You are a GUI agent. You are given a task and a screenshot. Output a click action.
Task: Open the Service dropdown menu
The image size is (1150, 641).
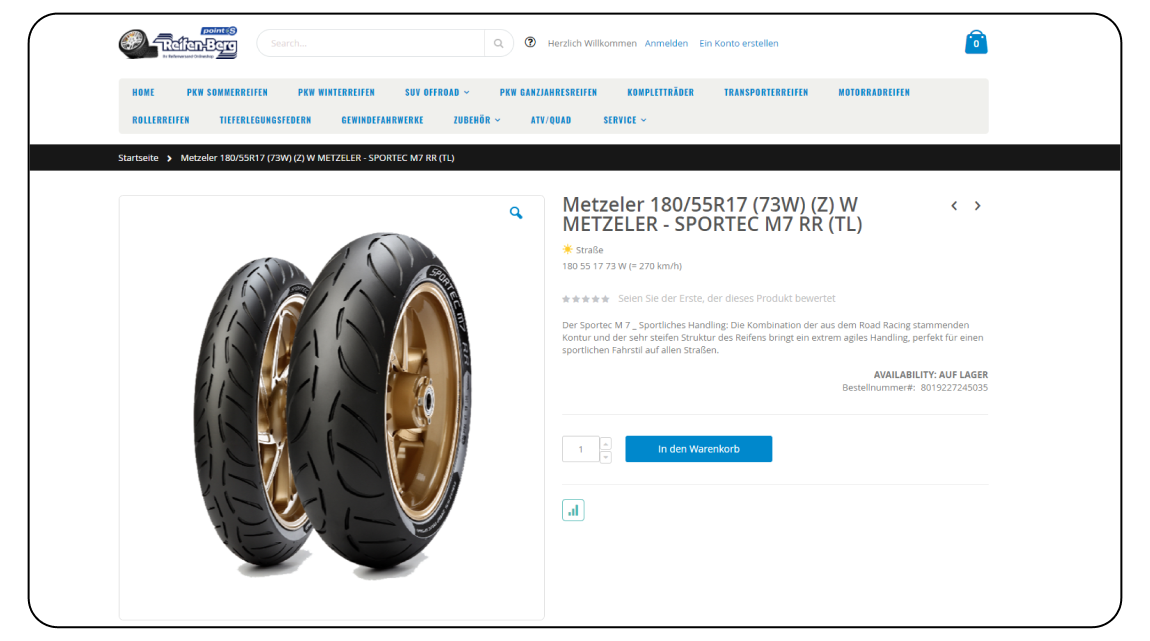pos(625,120)
